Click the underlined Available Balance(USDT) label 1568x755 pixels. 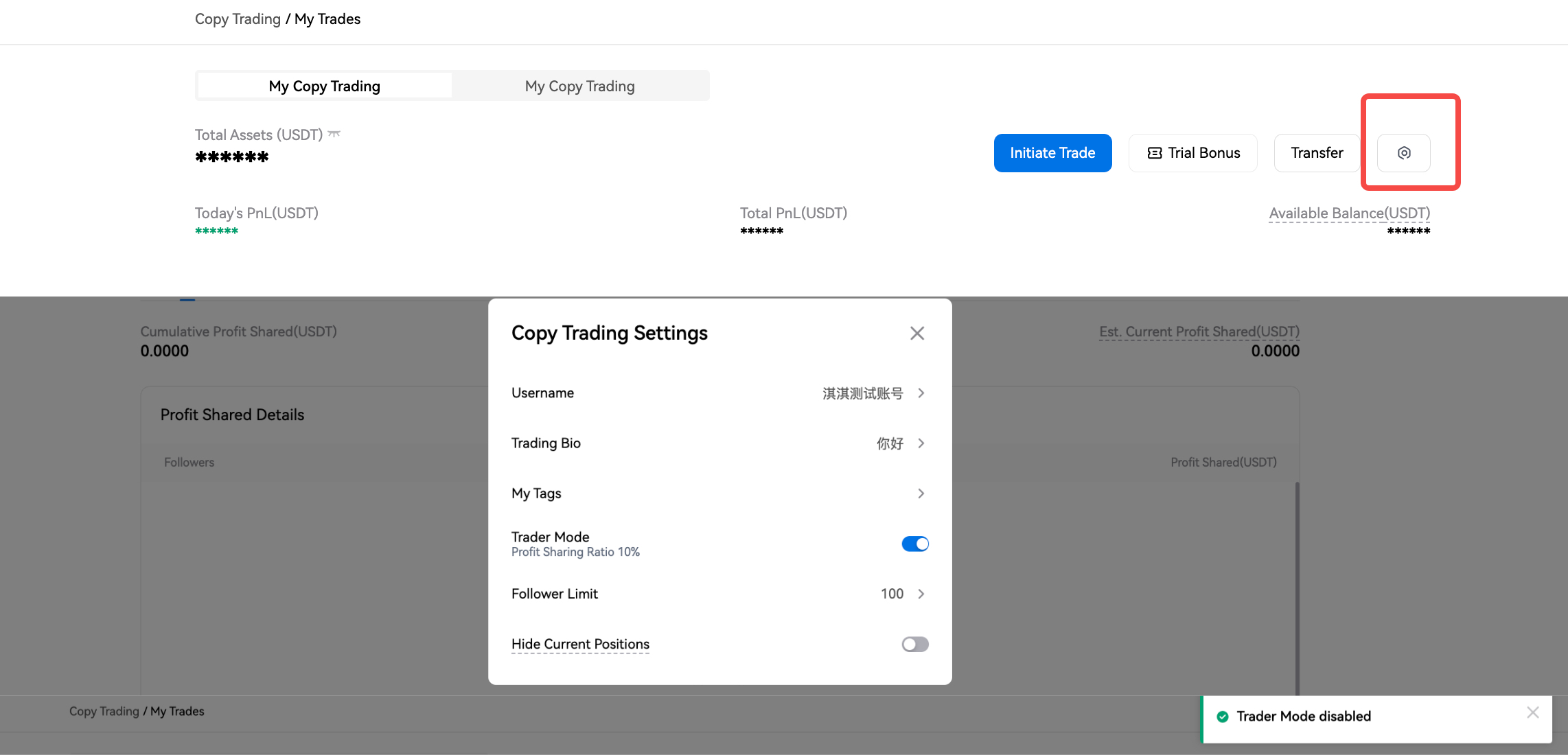point(1349,213)
